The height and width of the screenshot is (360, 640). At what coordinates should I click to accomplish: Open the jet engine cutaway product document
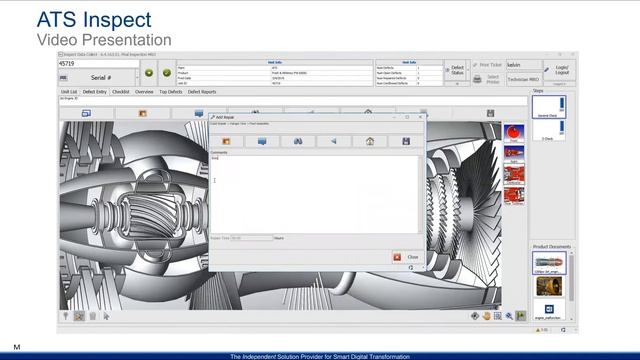click(549, 263)
